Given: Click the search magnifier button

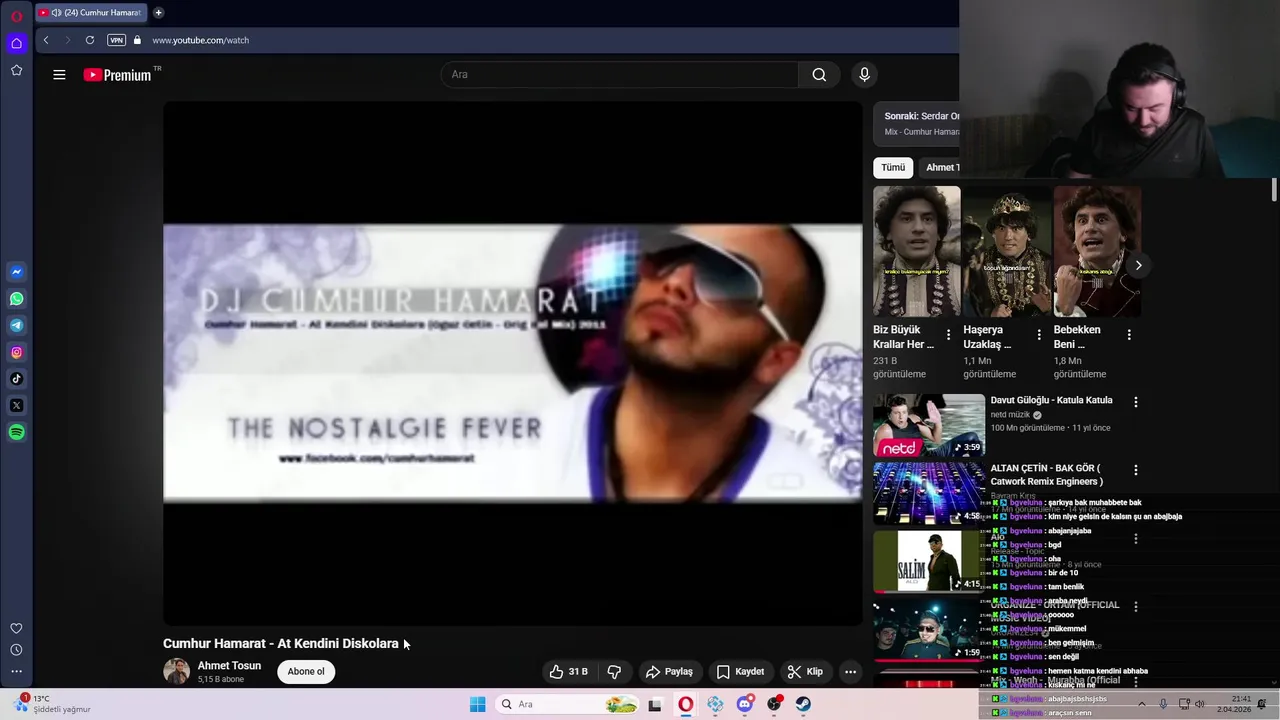Looking at the screenshot, I should click(819, 75).
